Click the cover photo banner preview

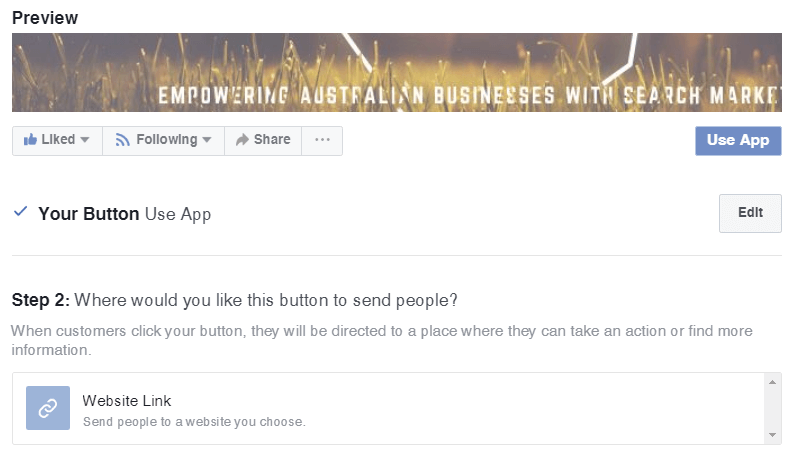(397, 72)
